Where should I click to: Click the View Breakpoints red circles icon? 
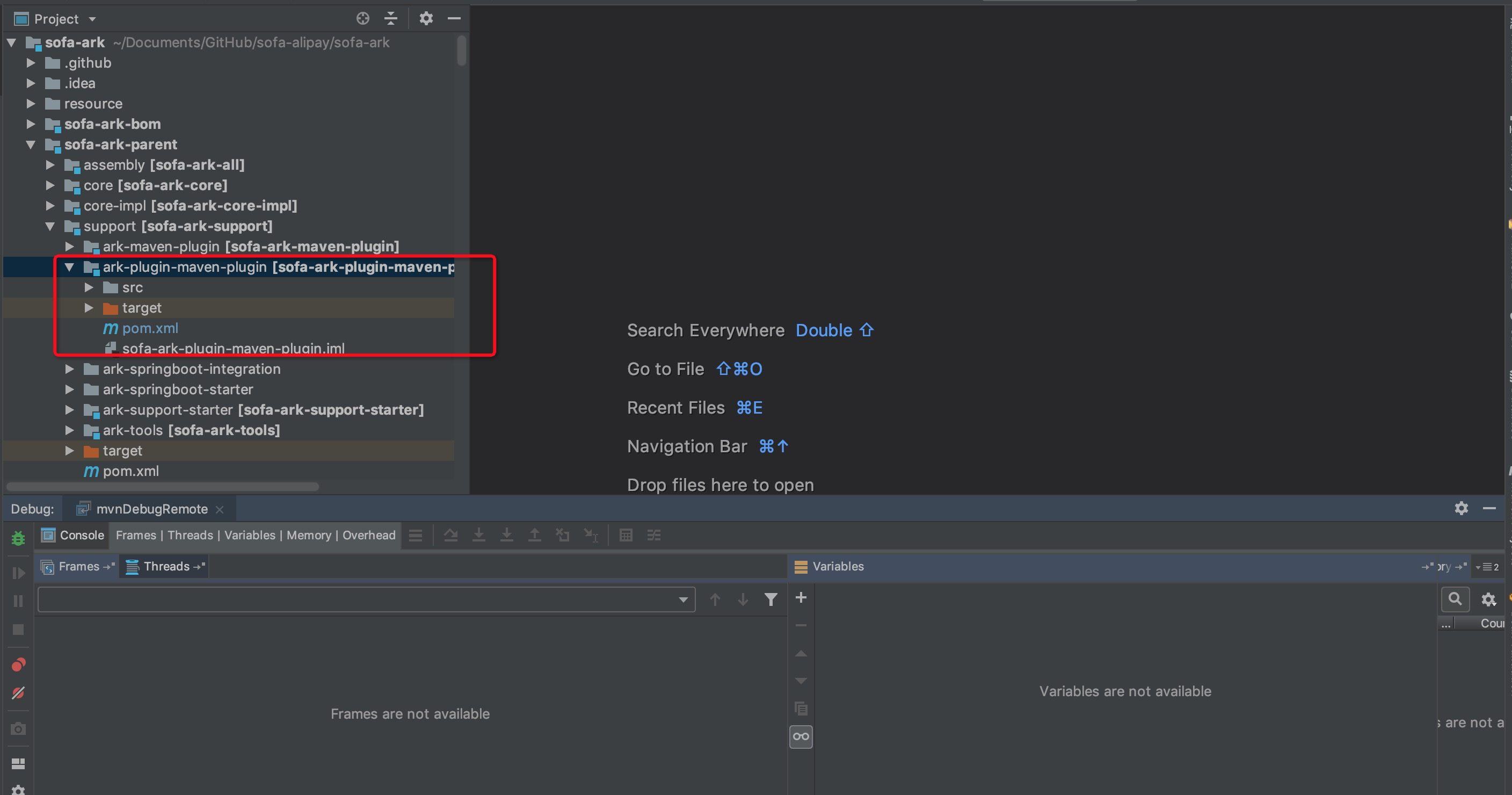coord(18,664)
